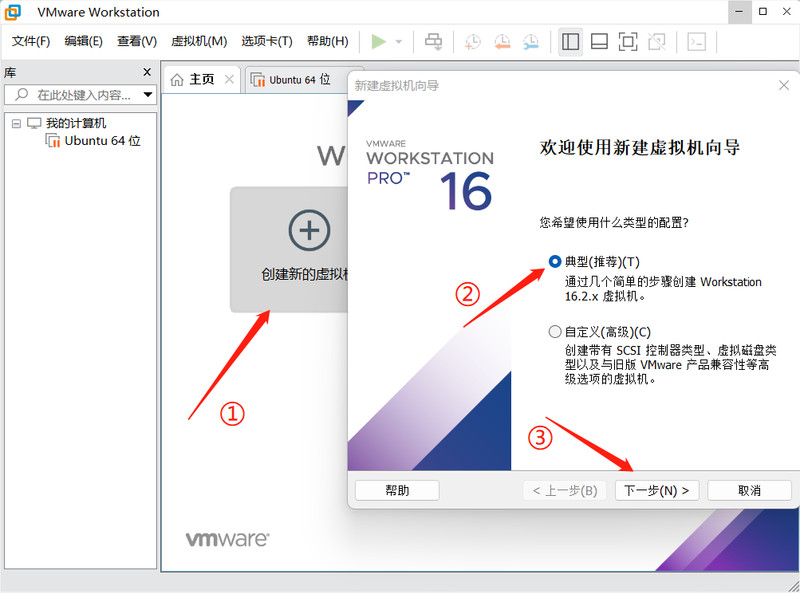Toggle the library sidebar view icon
This screenshot has height=593, width=800.
(570, 42)
